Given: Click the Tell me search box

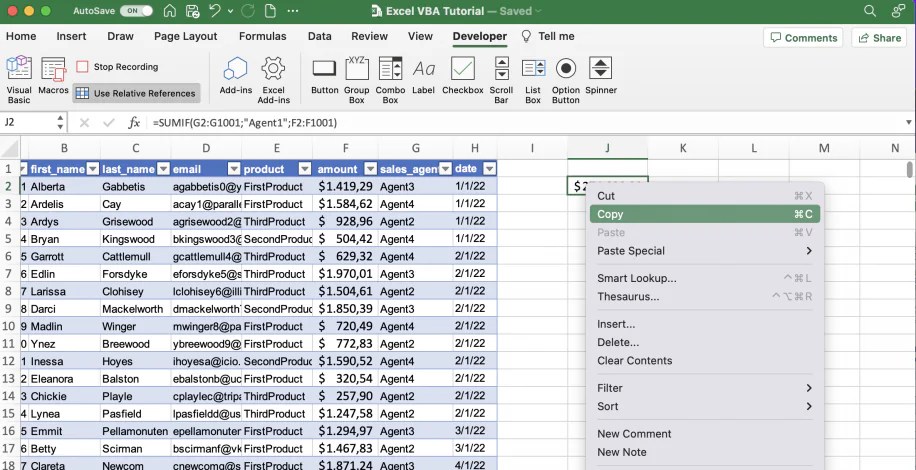Looking at the screenshot, I should [548, 36].
